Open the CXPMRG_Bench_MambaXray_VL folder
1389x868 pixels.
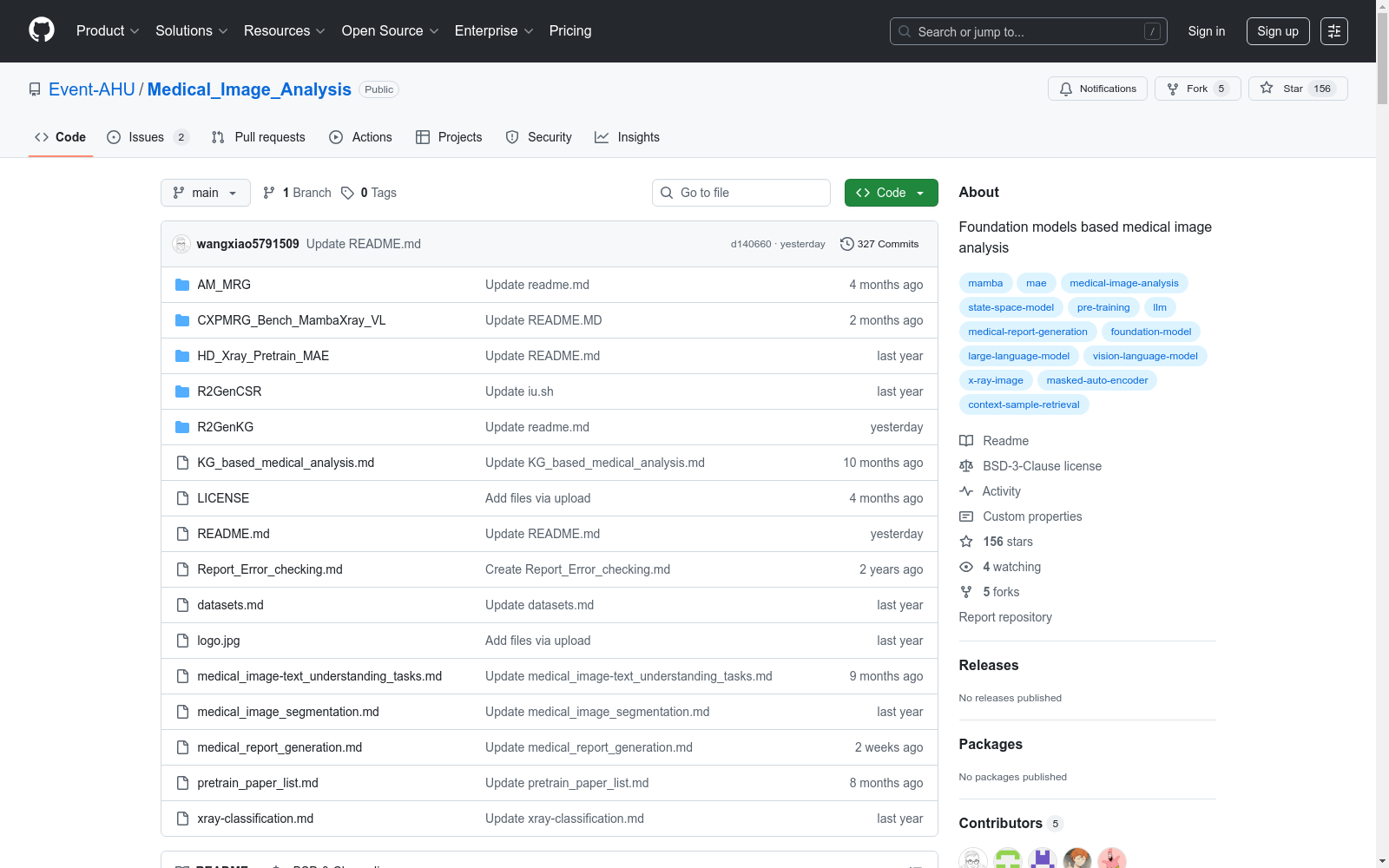click(292, 320)
